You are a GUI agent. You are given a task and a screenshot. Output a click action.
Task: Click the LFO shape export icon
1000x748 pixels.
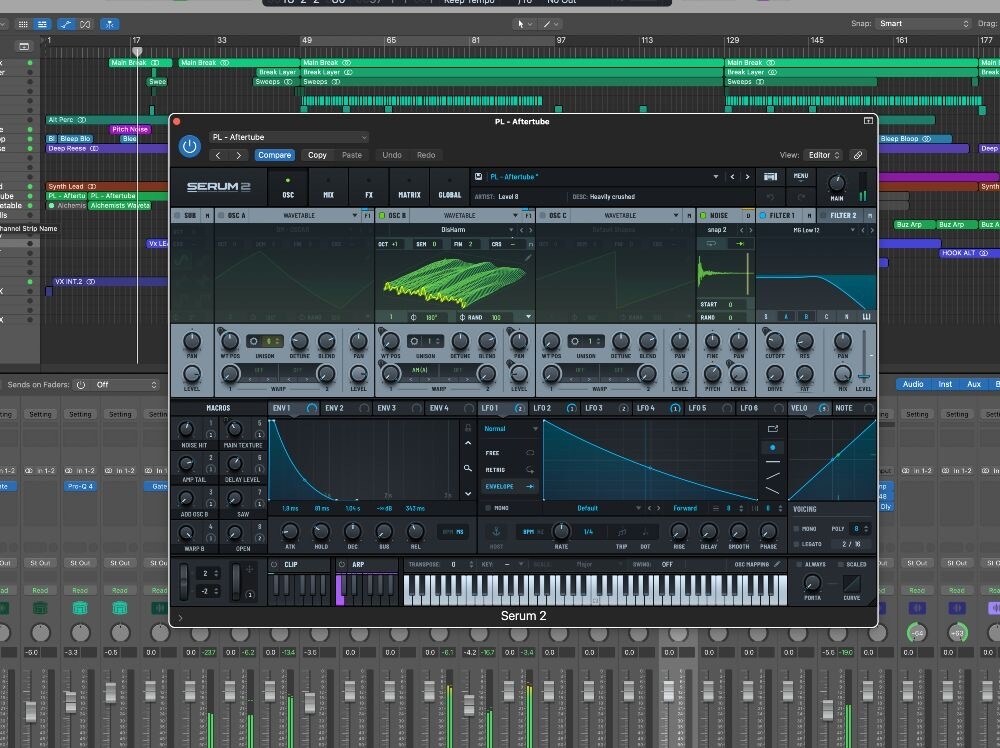point(772,429)
